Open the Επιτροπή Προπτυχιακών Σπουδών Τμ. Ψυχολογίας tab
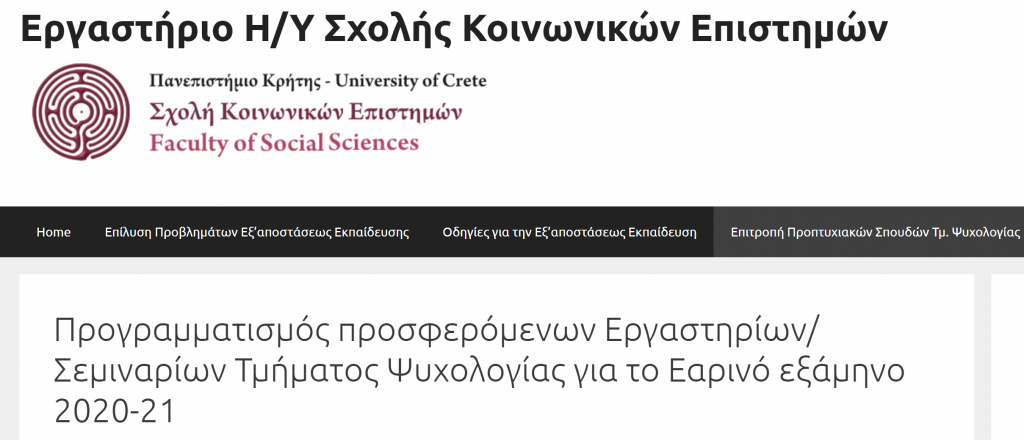Image resolution: width=1024 pixels, height=440 pixels. [x=869, y=232]
